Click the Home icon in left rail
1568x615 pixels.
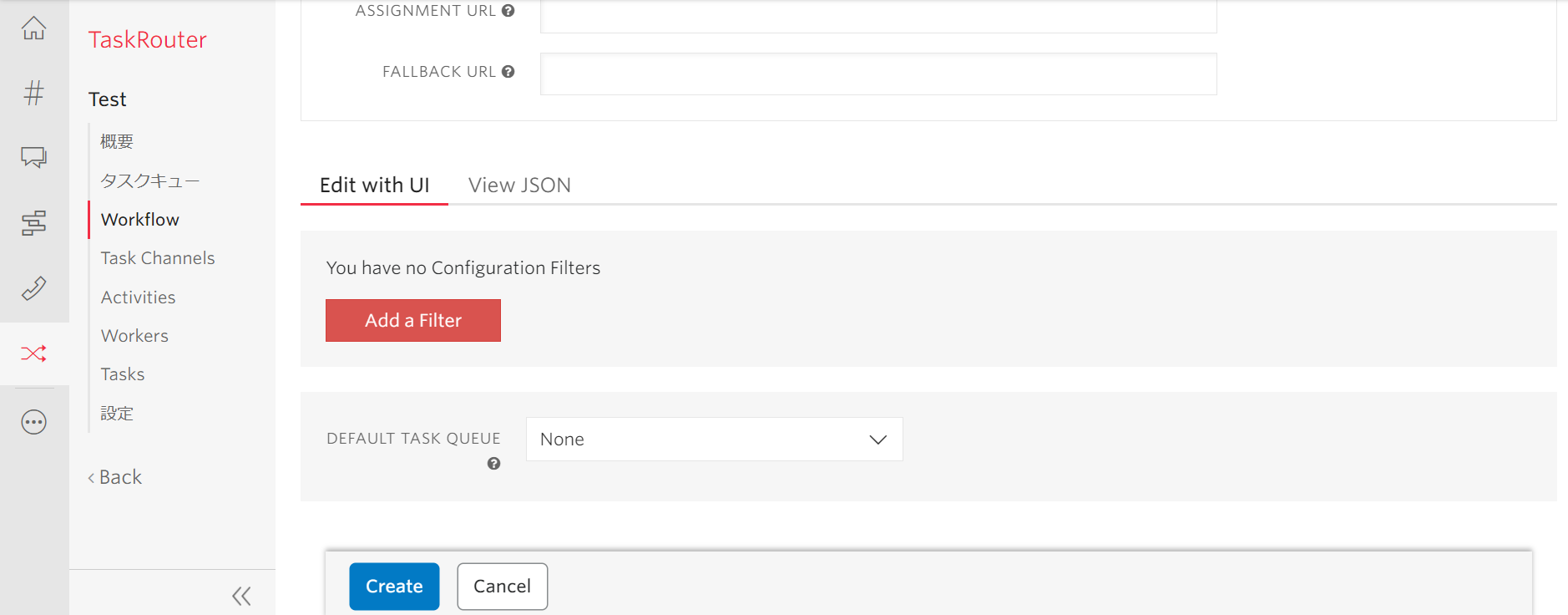33,28
